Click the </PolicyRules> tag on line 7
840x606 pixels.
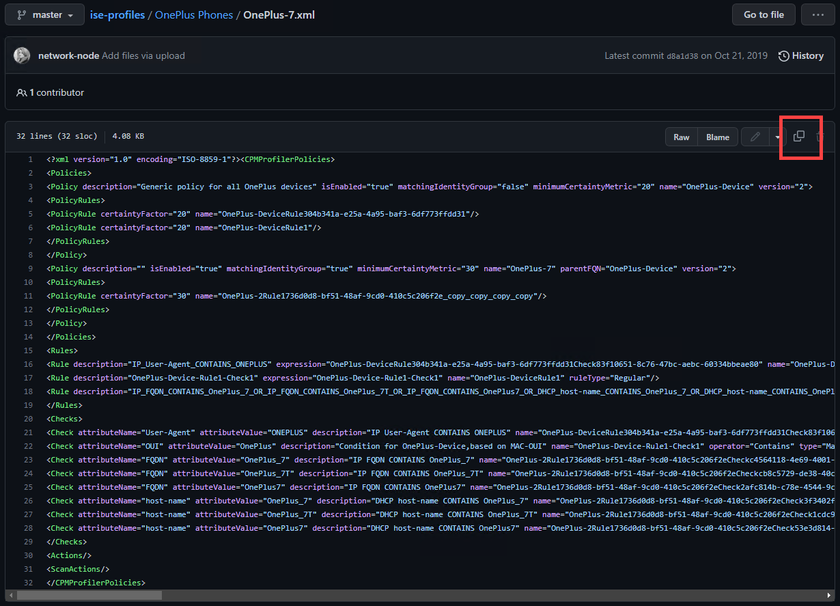pos(78,241)
